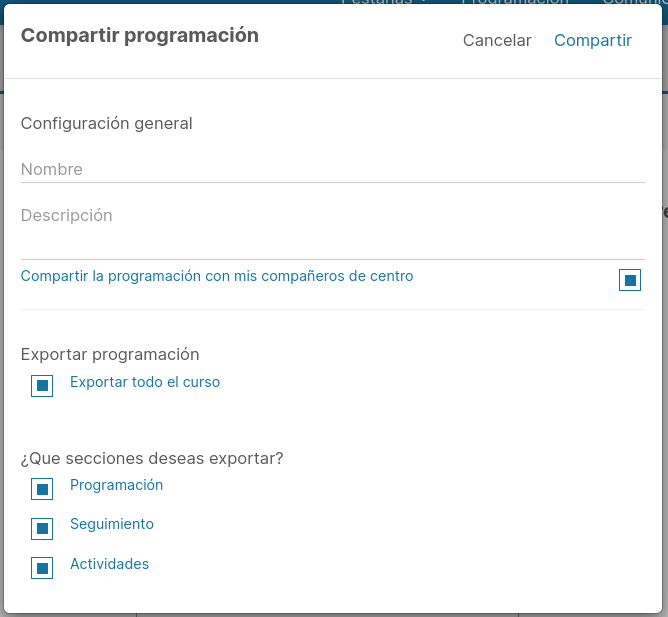Click the Seguimiento label text
668x617 pixels.
point(112,524)
